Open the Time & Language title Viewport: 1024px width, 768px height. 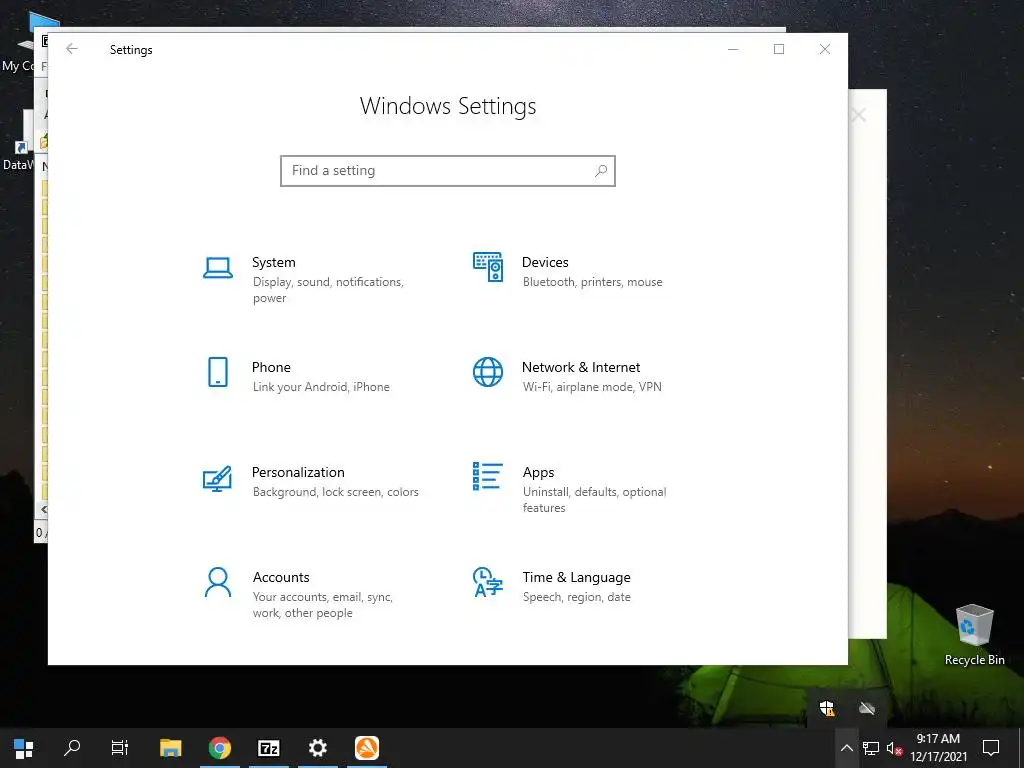577,577
